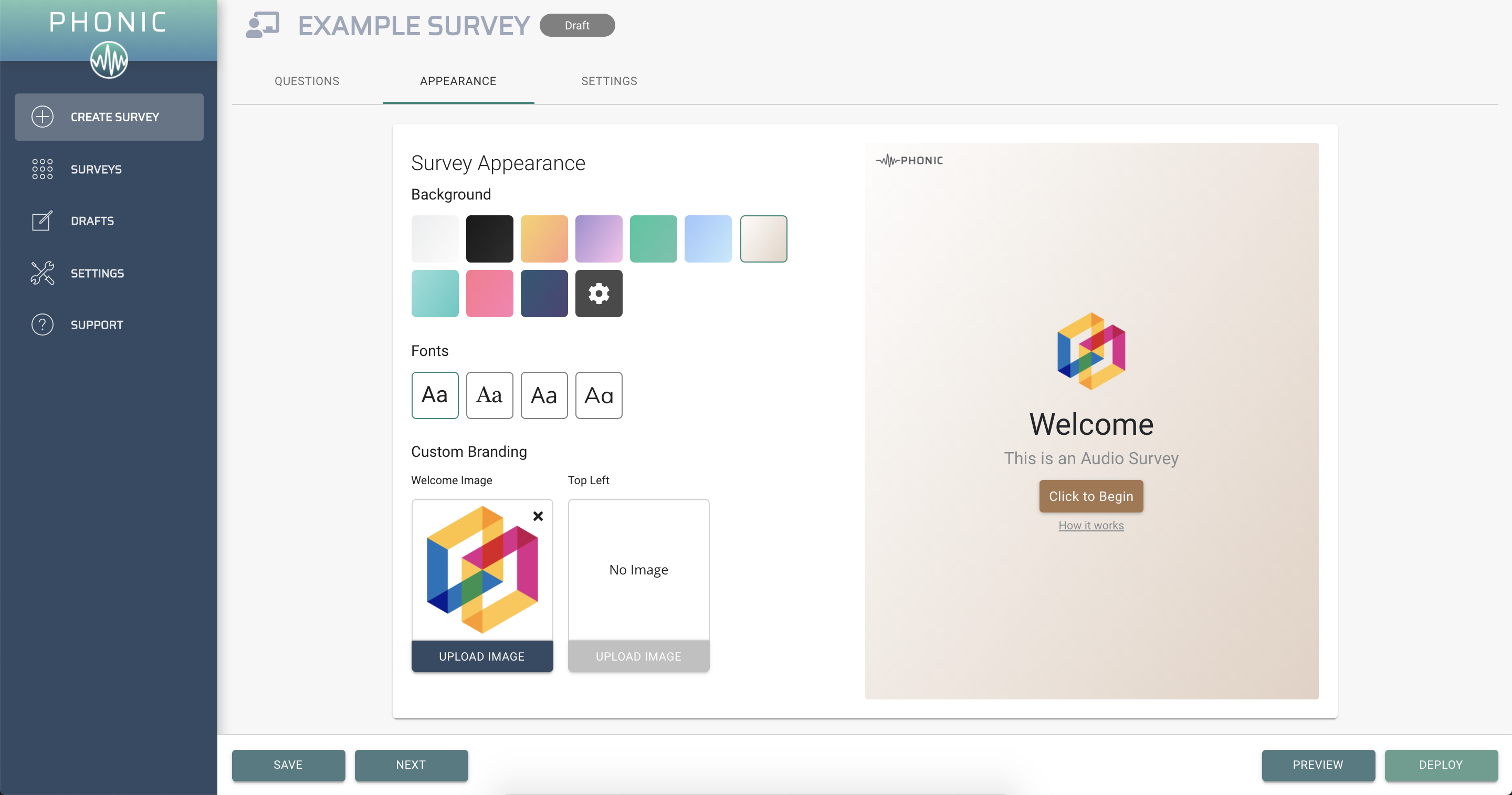Select the last rounded font style

coord(598,395)
